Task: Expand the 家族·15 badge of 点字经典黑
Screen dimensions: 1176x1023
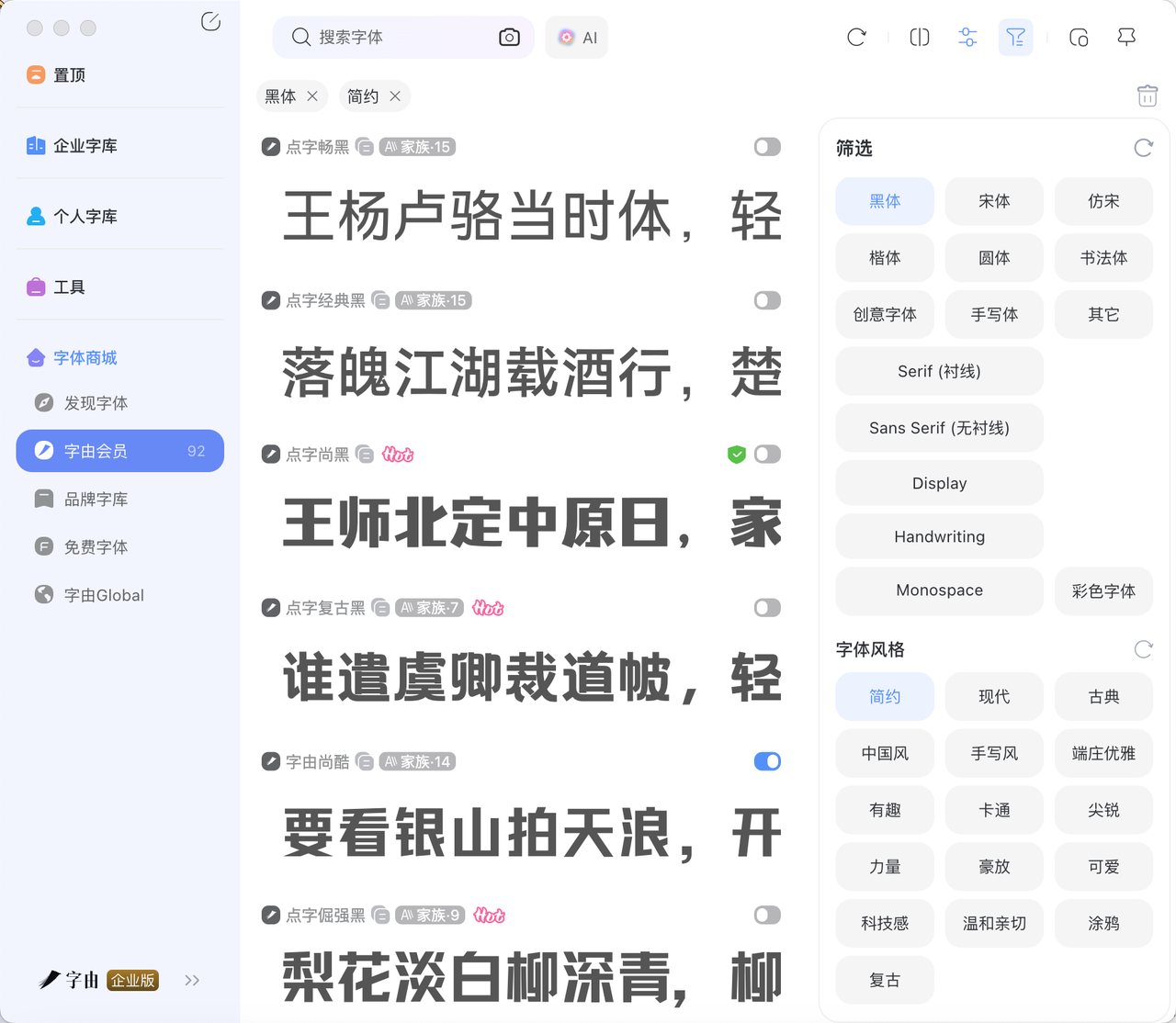Action: [434, 300]
